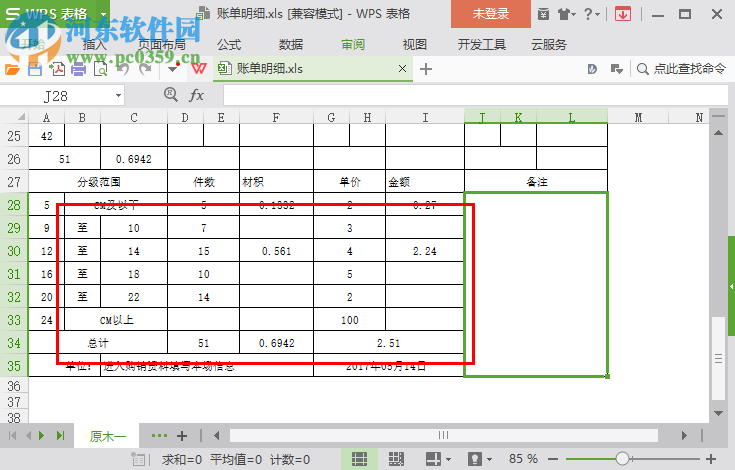Switch to Page Break Preview icon
735x470 pixels.
[x=396, y=459]
